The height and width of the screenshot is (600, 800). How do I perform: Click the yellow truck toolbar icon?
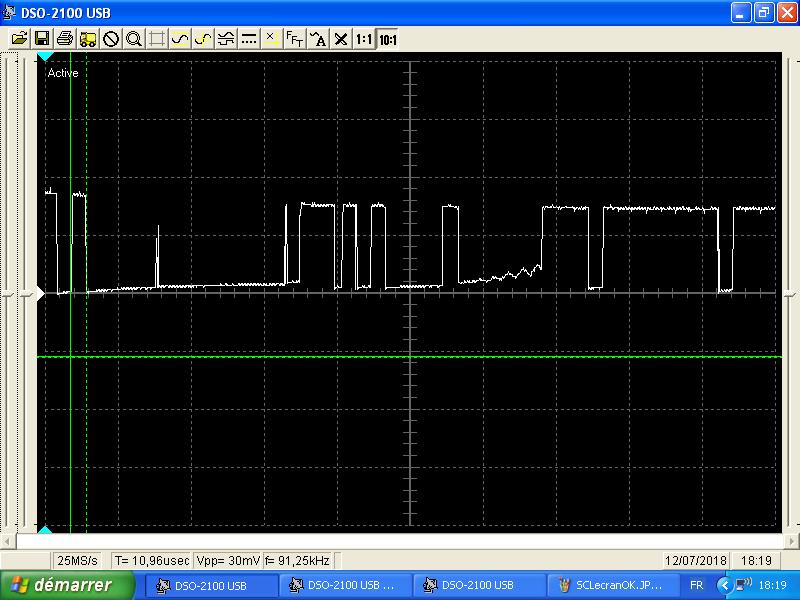pyautogui.click(x=88, y=39)
